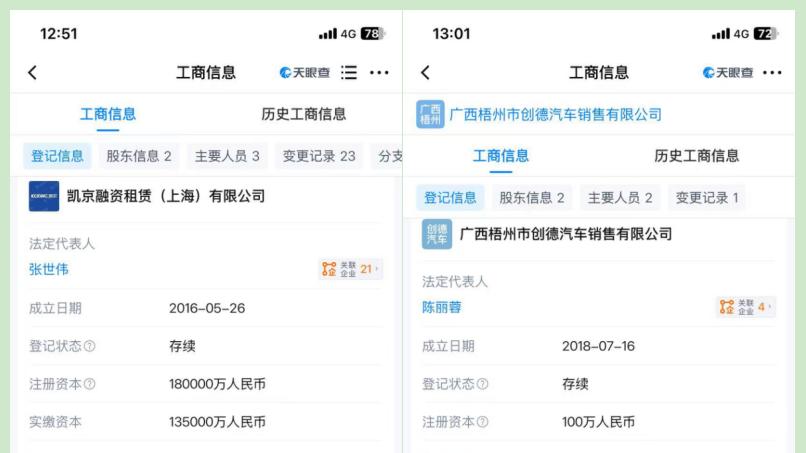Image resolution: width=806 pixels, height=453 pixels.
Task: Tap the 天眼查 logo in left screen header
Action: pos(304,73)
